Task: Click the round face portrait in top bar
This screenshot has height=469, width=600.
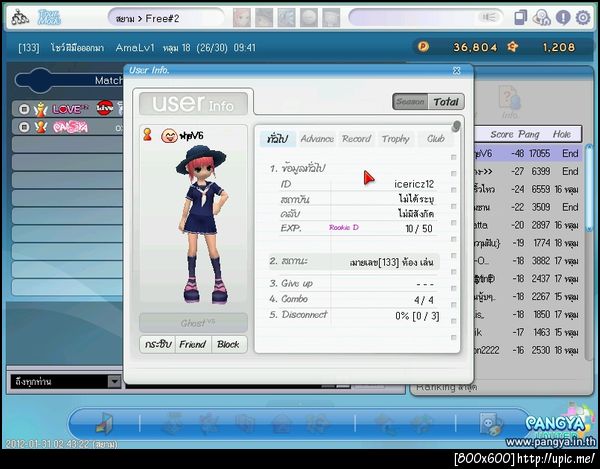Action: coord(308,18)
